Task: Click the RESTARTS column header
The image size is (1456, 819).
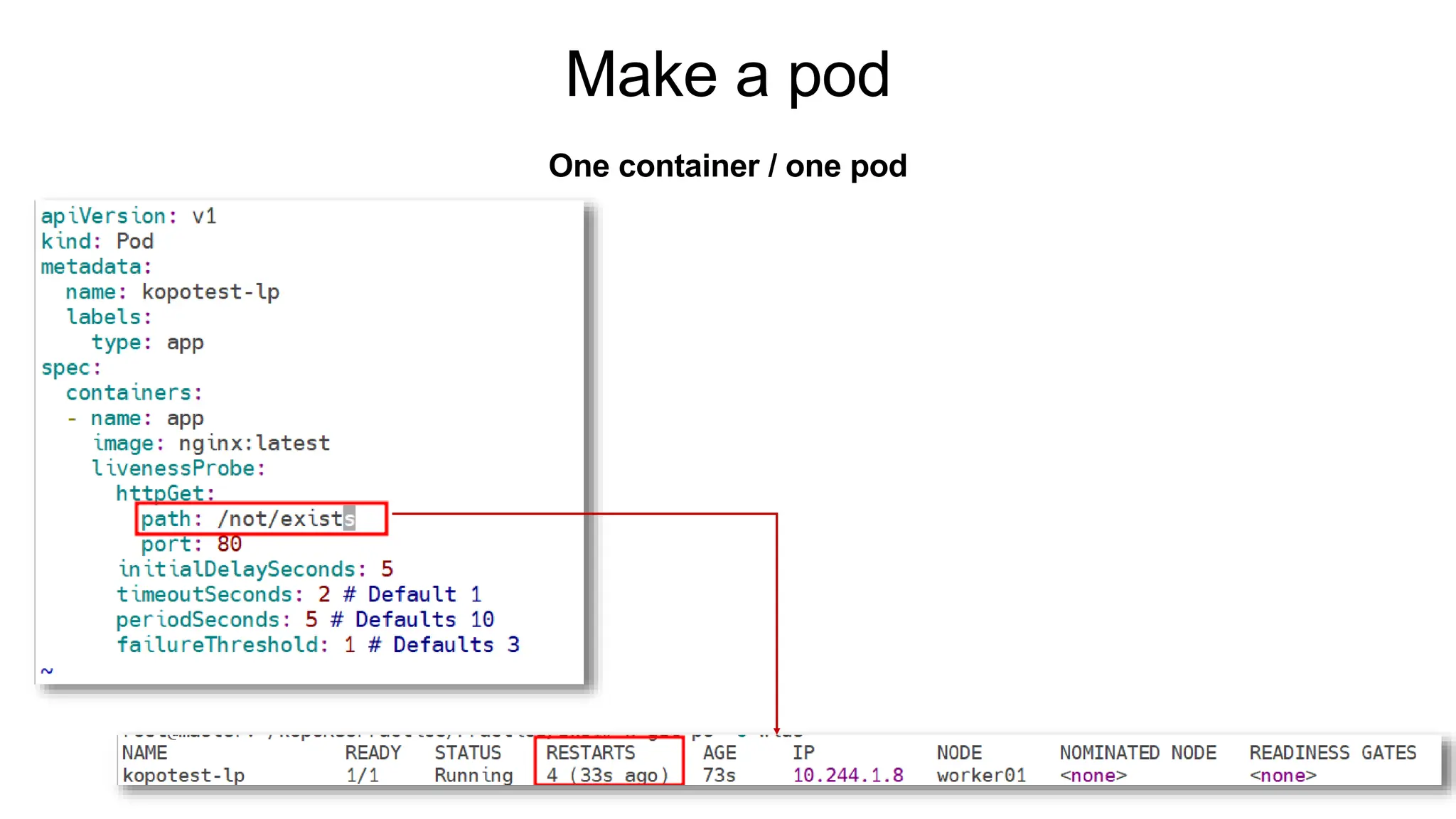Action: 591,753
